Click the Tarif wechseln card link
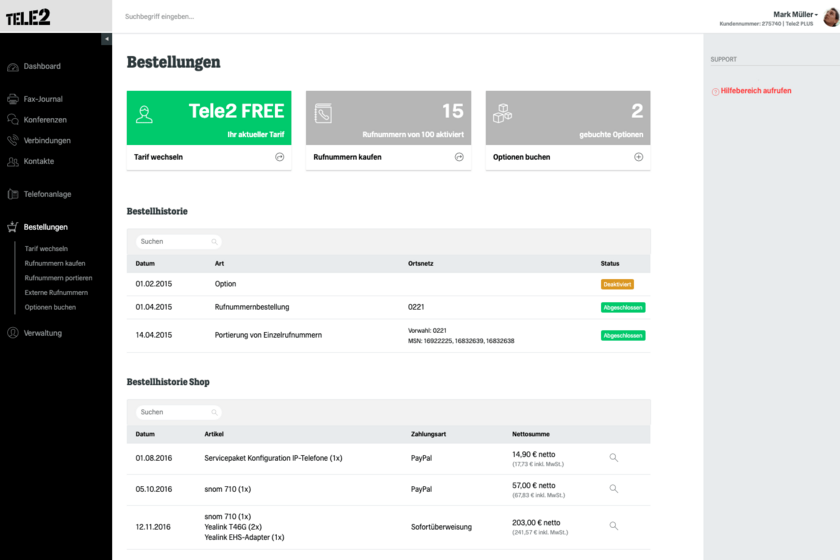840x560 pixels. [x=159, y=157]
